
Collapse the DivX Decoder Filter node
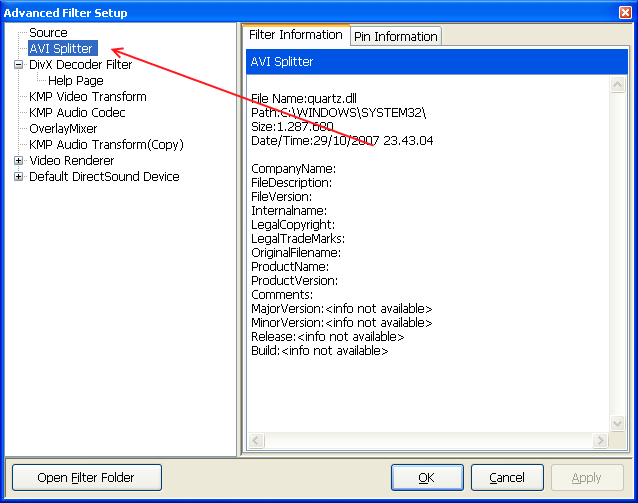pos(18,64)
